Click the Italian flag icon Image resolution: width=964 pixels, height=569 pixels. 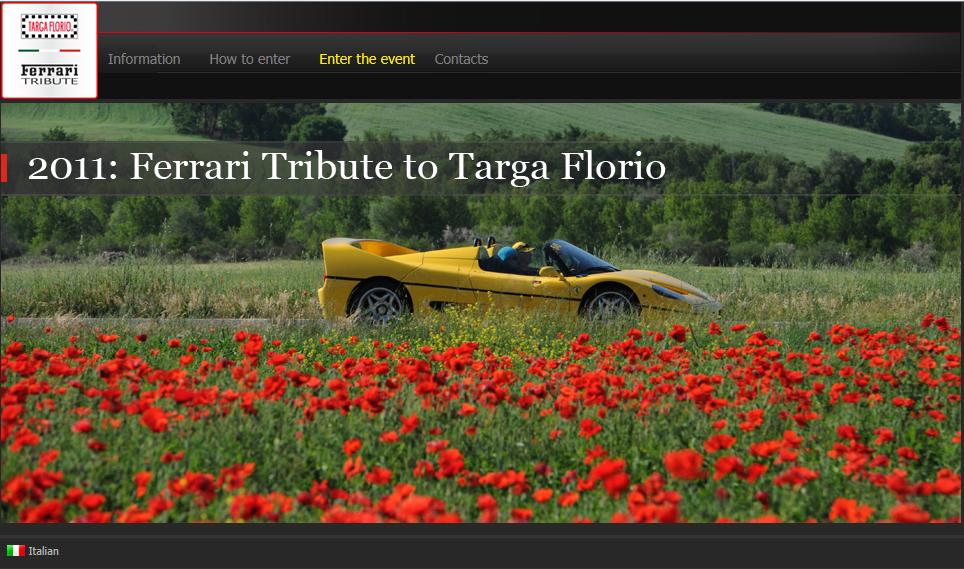(15, 551)
